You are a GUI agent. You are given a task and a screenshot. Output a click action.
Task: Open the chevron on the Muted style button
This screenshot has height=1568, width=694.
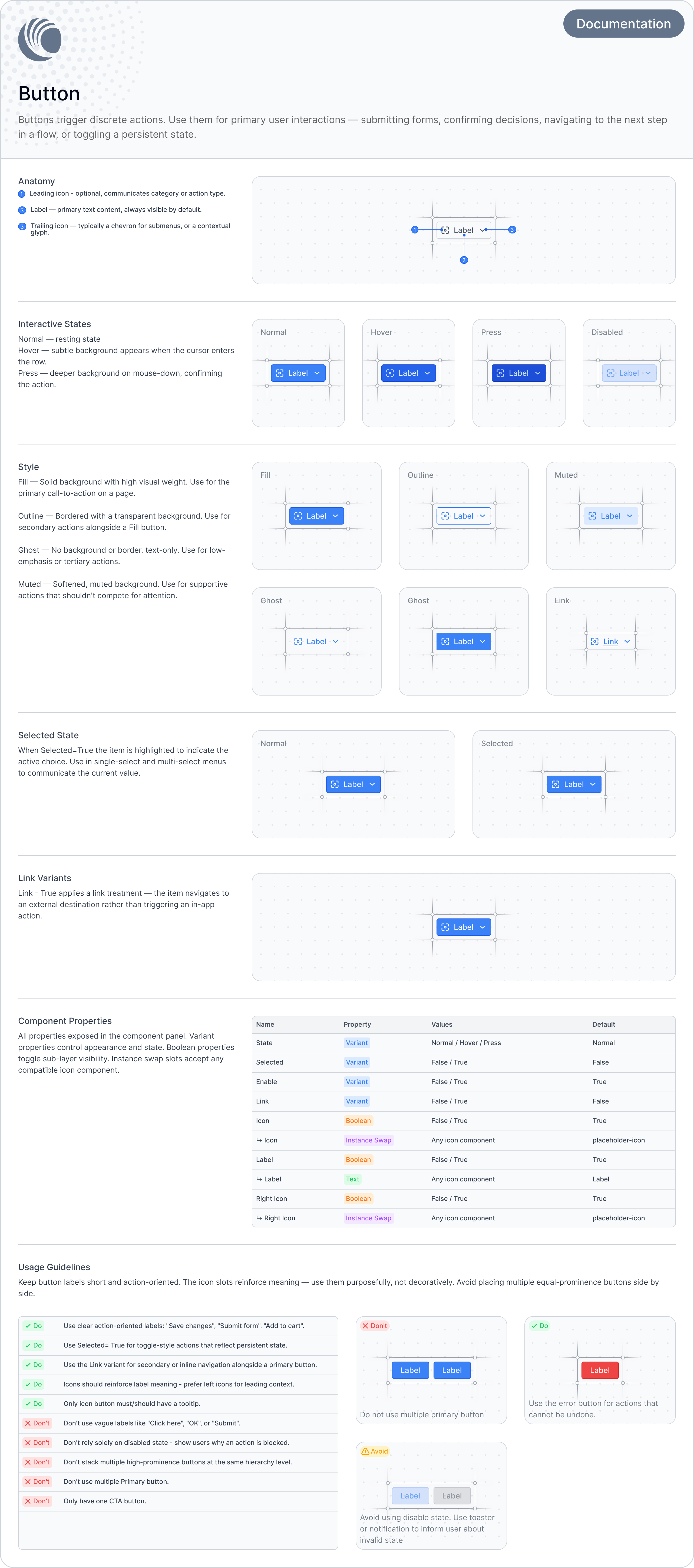(x=629, y=516)
